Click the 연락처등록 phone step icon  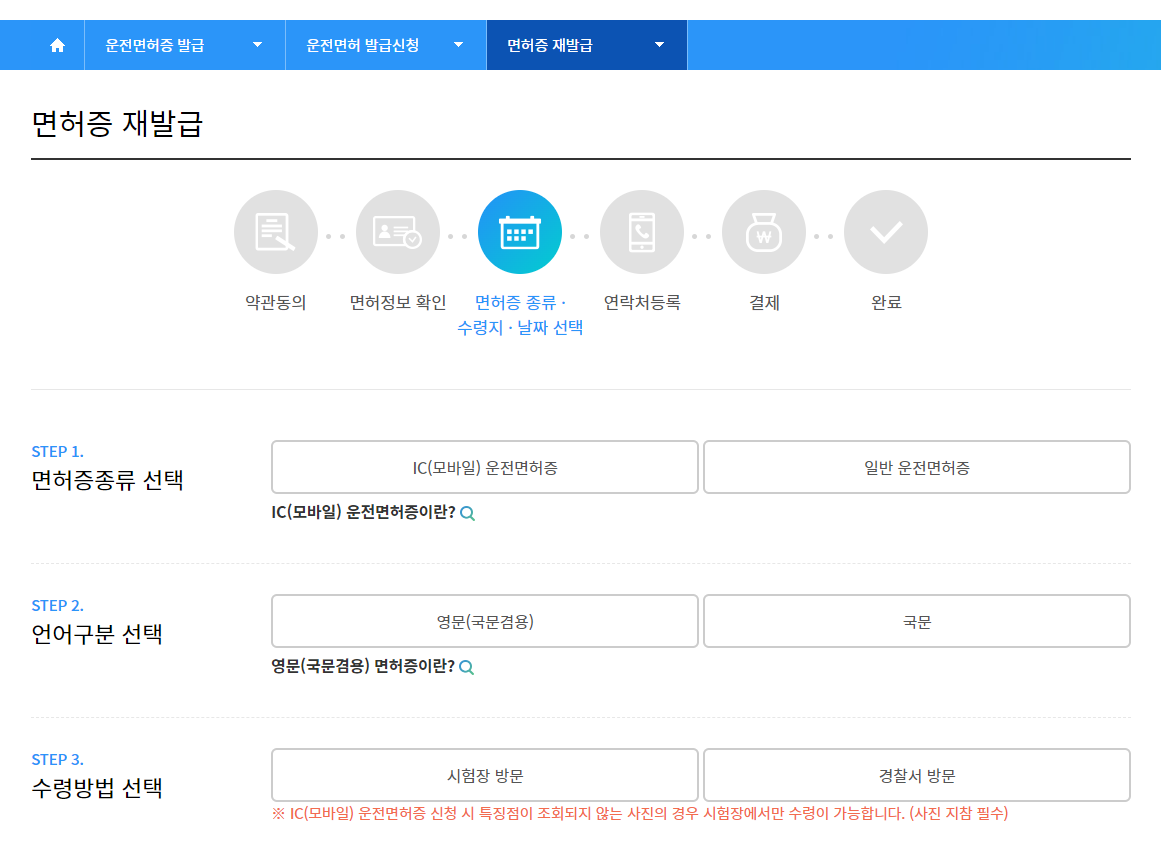pos(642,231)
